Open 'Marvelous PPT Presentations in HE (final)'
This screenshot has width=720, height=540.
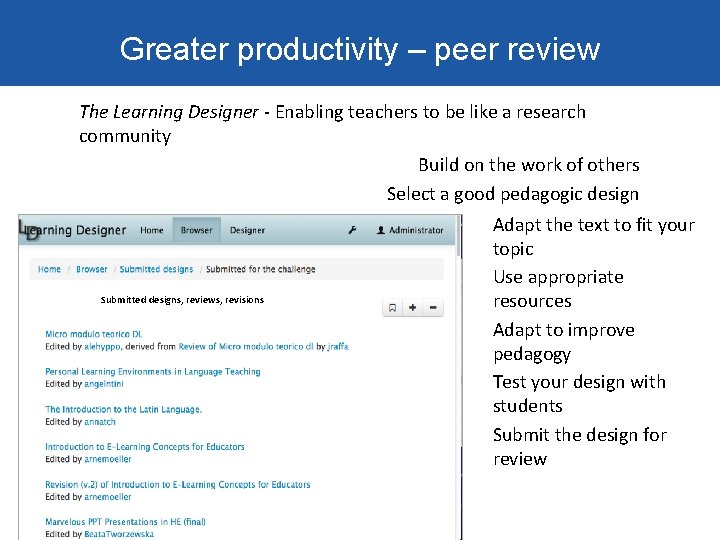point(125,522)
